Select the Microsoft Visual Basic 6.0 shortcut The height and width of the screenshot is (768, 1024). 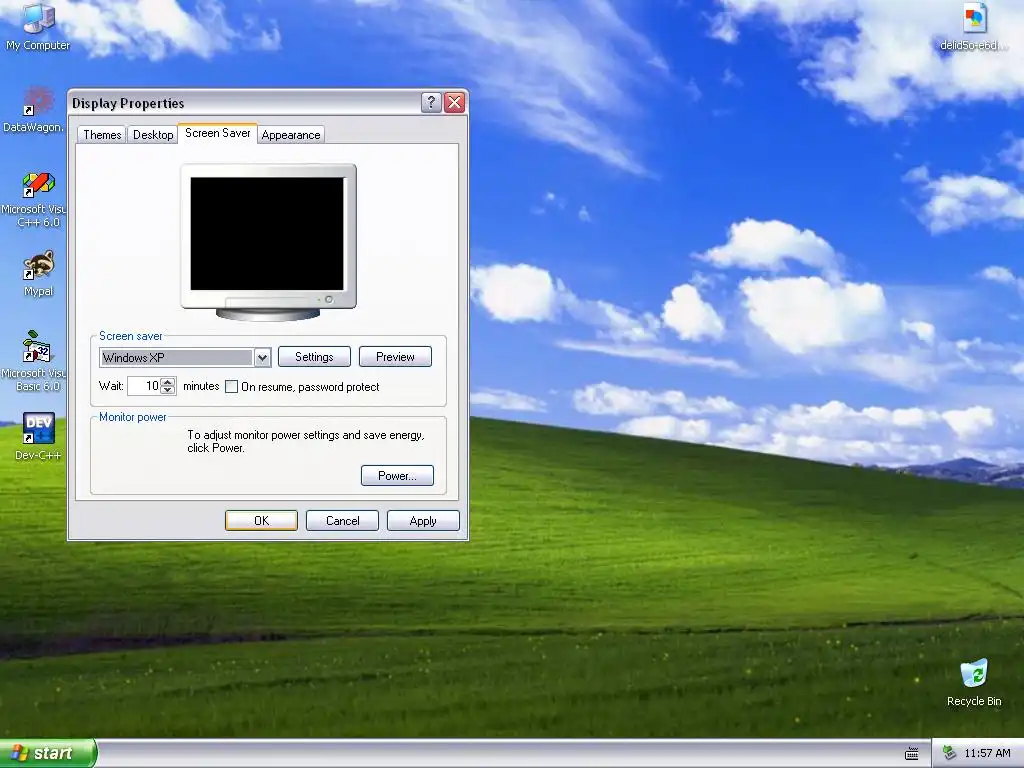click(x=36, y=360)
